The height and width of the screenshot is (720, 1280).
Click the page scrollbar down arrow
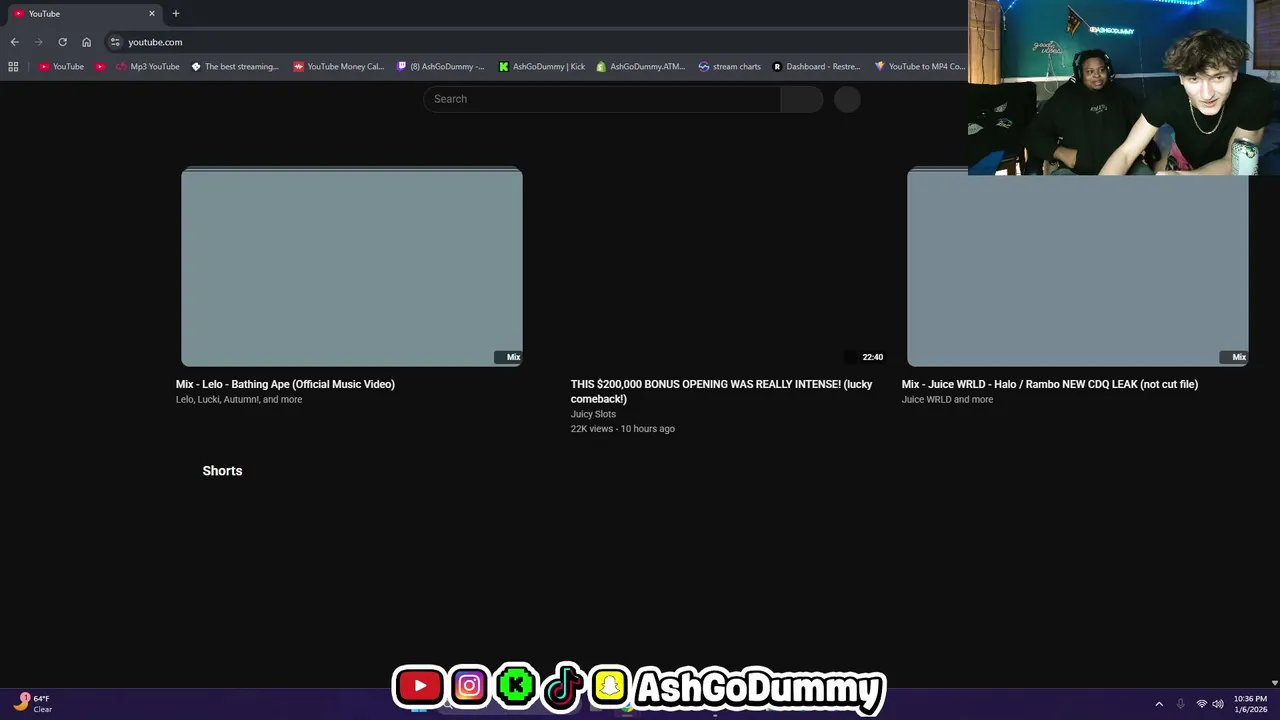(1274, 683)
